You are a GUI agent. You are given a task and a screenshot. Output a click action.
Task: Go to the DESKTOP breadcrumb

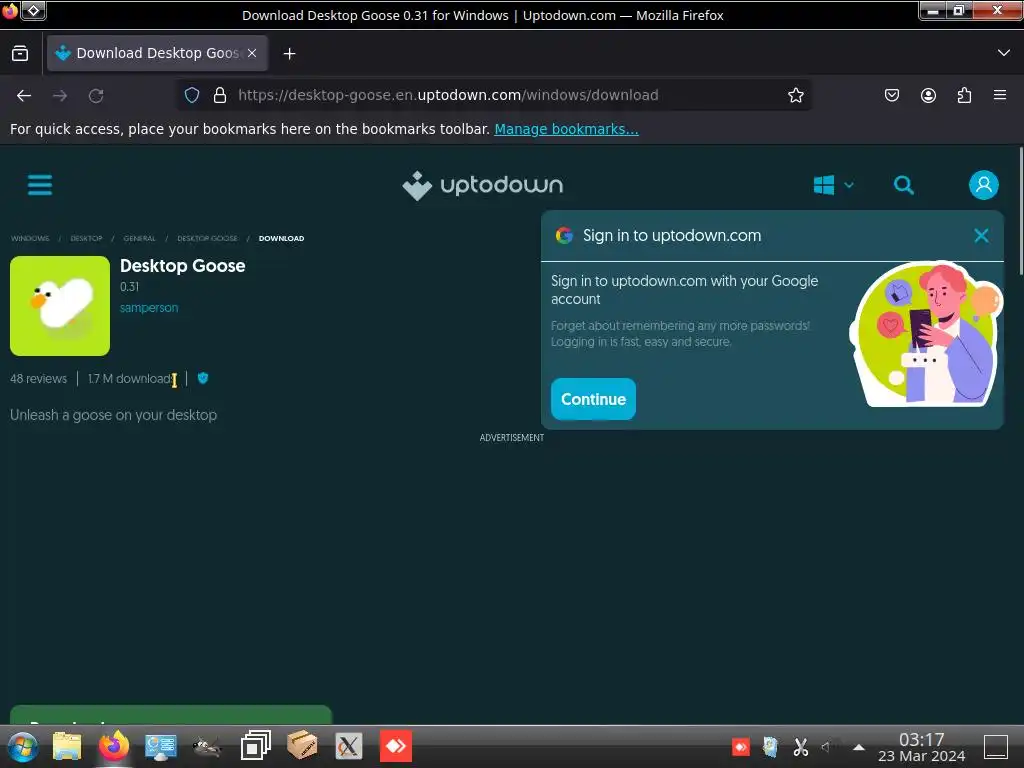86,238
